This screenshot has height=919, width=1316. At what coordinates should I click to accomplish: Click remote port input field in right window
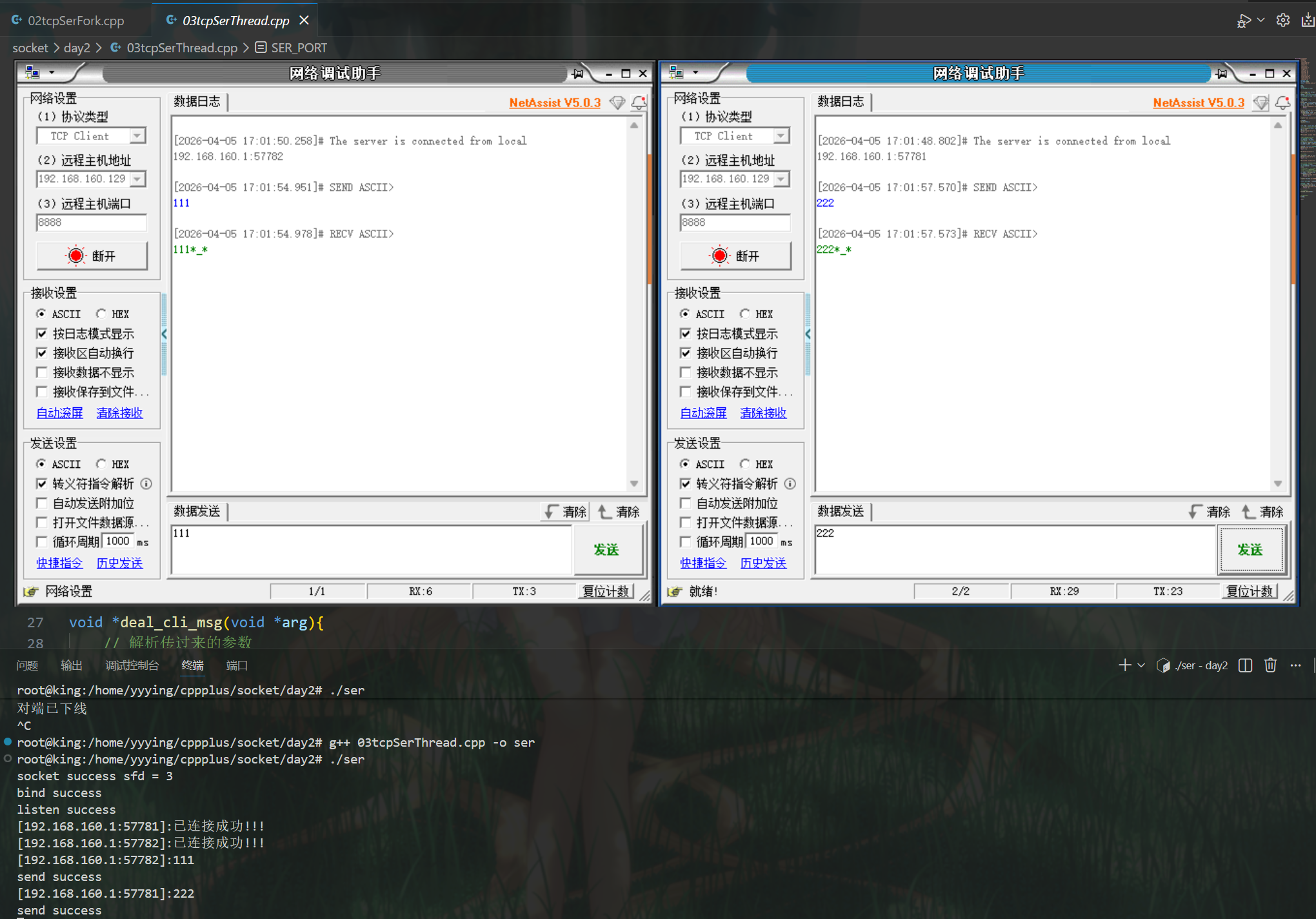(735, 222)
